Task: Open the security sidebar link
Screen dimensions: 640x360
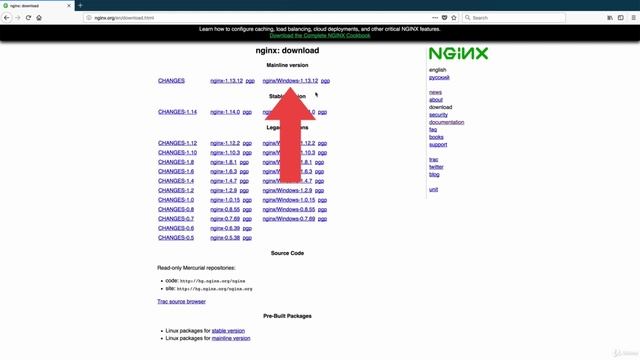Action: (438, 115)
